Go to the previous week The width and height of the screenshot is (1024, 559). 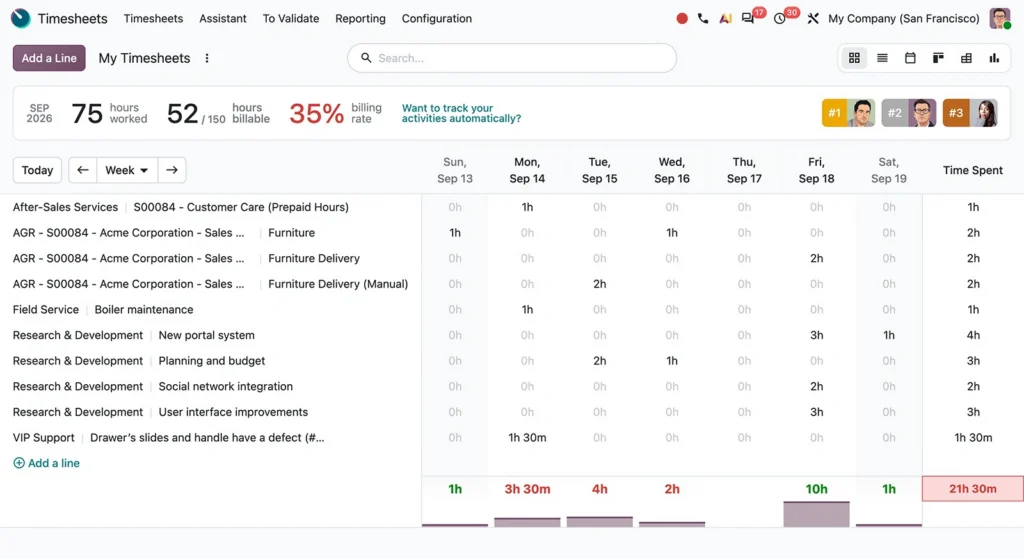[x=82, y=170]
